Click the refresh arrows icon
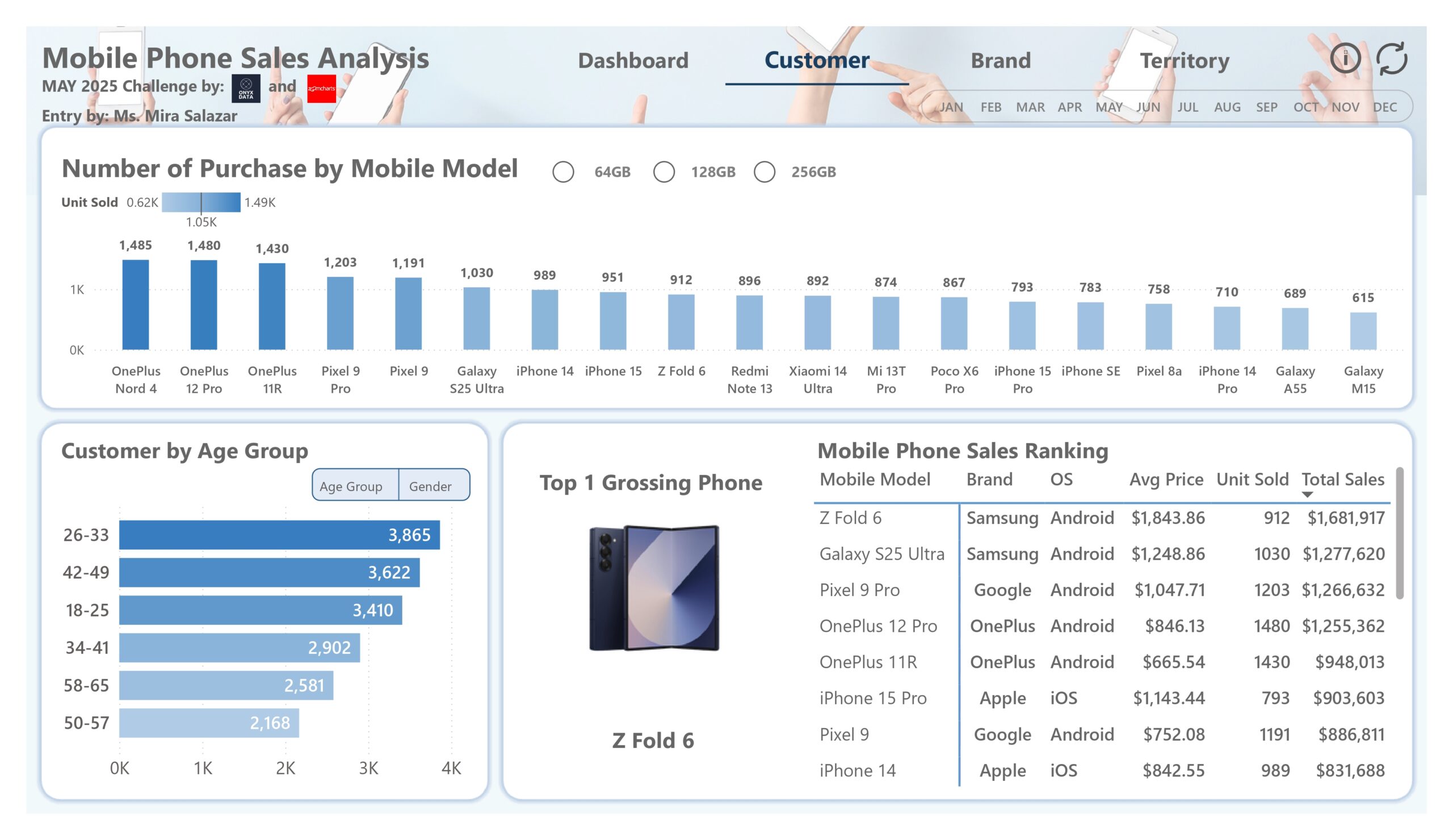The image size is (1453, 840). 1391,58
